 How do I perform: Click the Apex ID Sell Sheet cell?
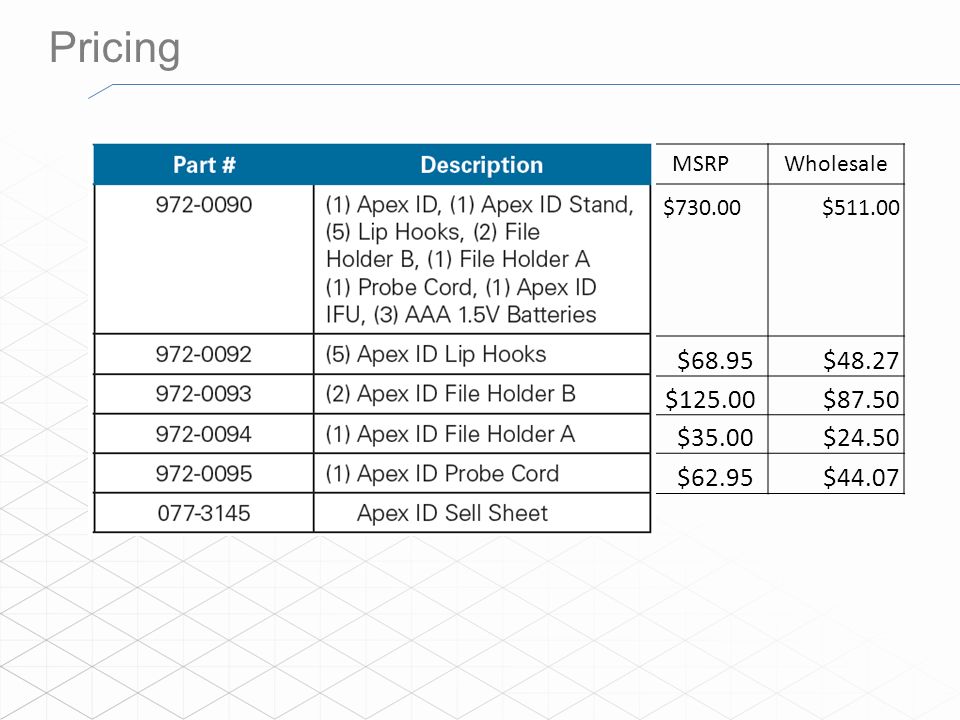(482, 512)
